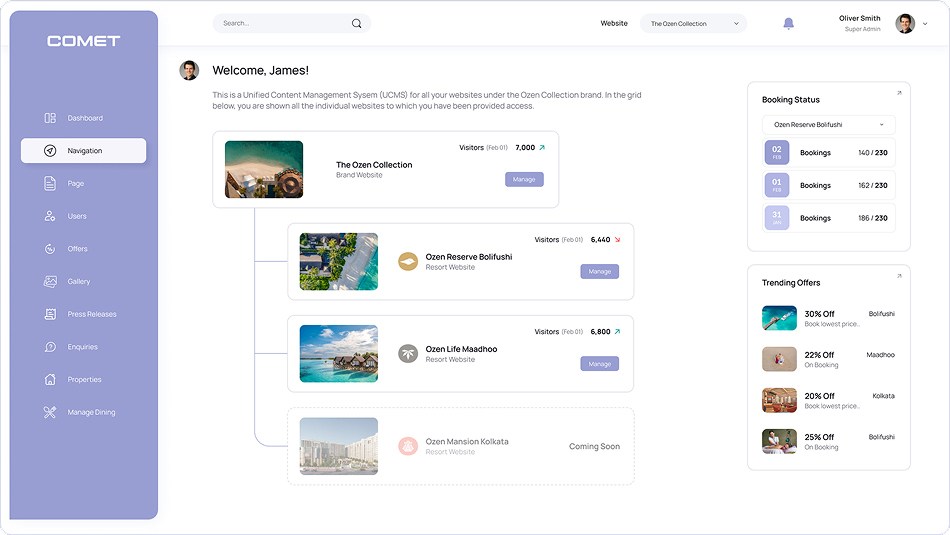Click Manage for Ozen Life Maadhoo
950x535 pixels.
pyautogui.click(x=599, y=364)
